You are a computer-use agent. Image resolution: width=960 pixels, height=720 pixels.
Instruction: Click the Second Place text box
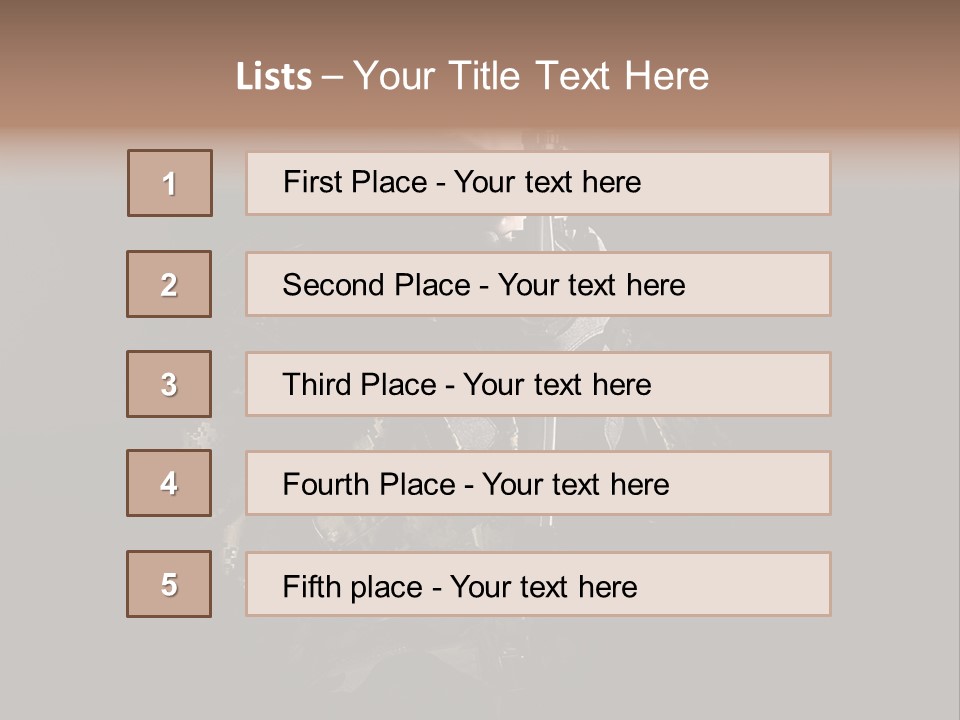point(538,284)
